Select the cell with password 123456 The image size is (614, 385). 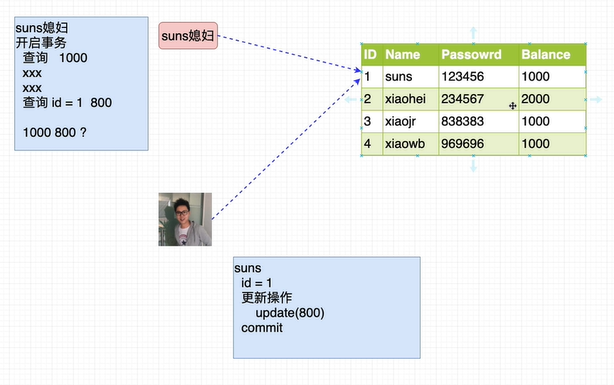(479, 77)
